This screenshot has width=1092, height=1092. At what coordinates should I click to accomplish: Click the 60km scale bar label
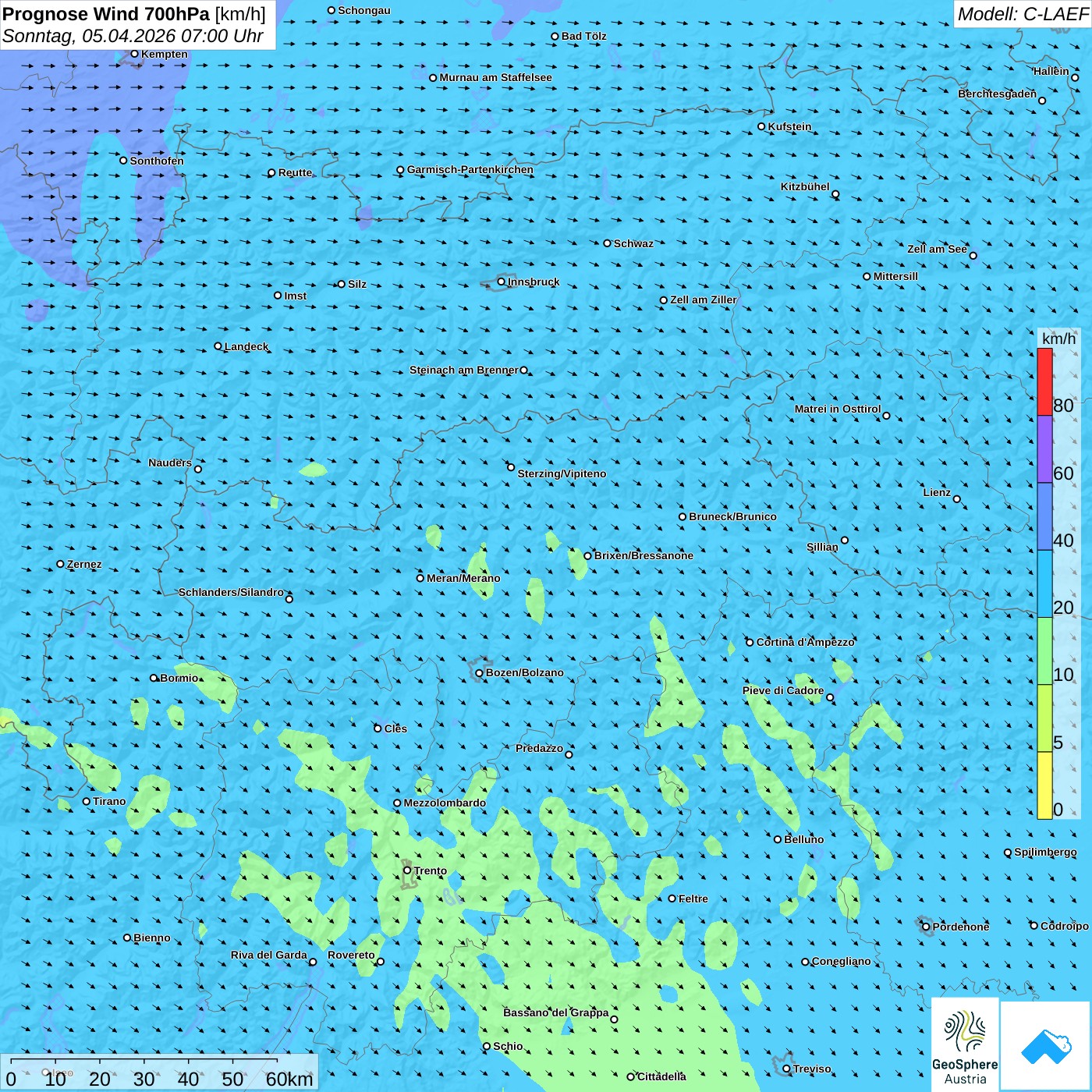[x=289, y=1079]
